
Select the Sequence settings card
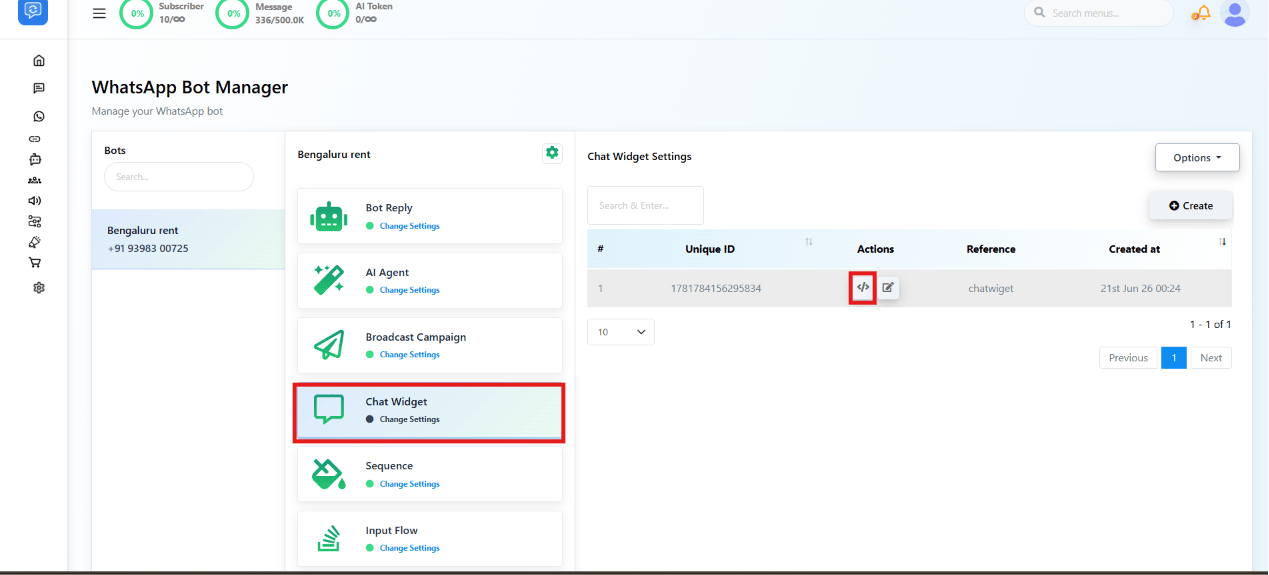430,474
